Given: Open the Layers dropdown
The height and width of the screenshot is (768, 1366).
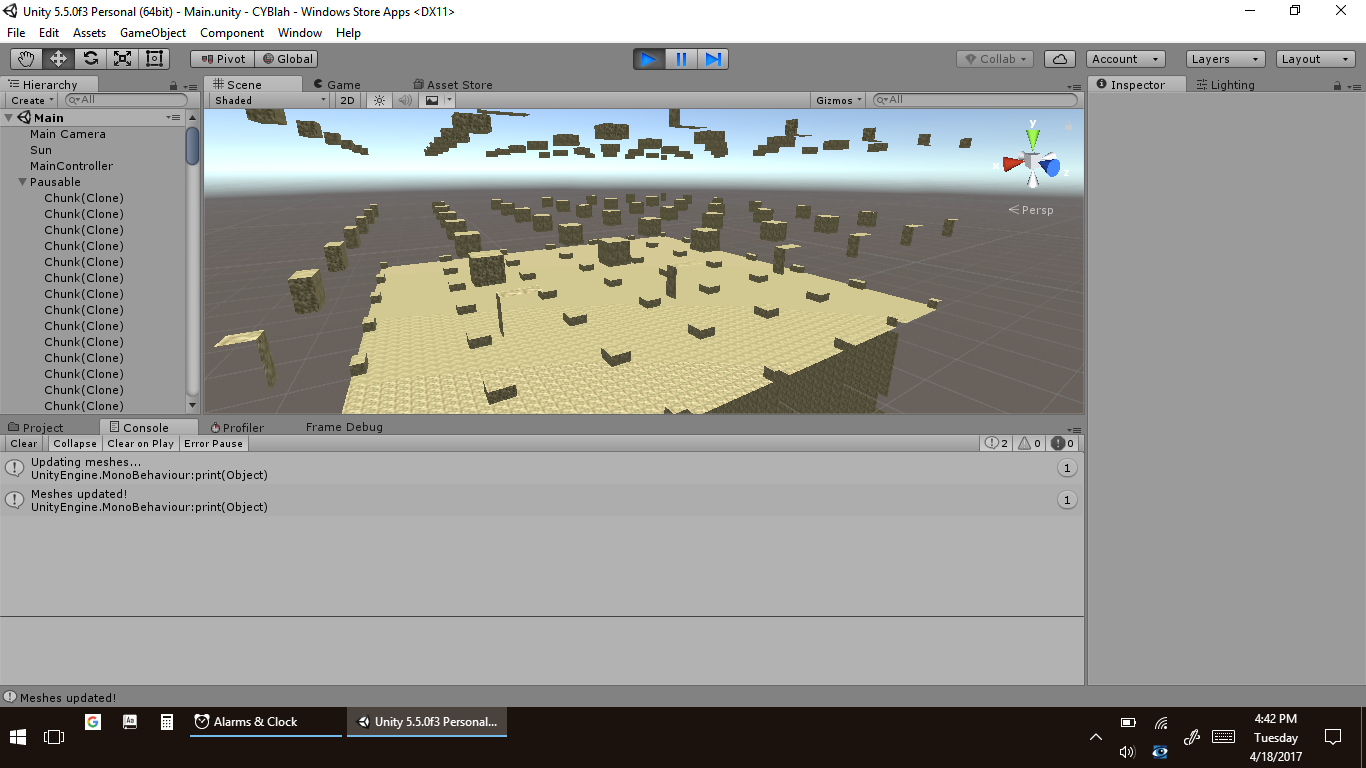Looking at the screenshot, I should pos(1225,59).
